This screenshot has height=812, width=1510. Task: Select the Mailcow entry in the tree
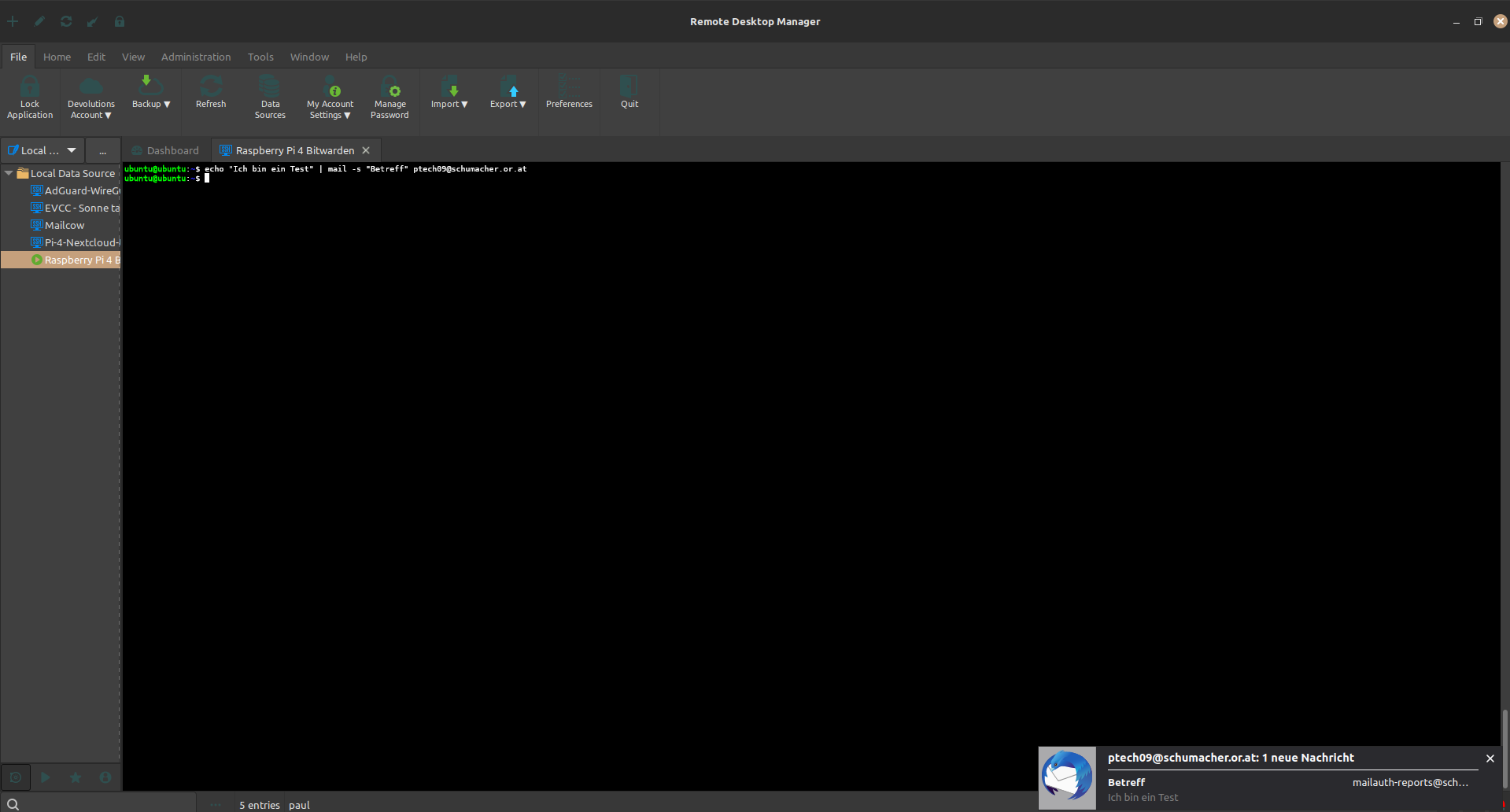coord(65,225)
